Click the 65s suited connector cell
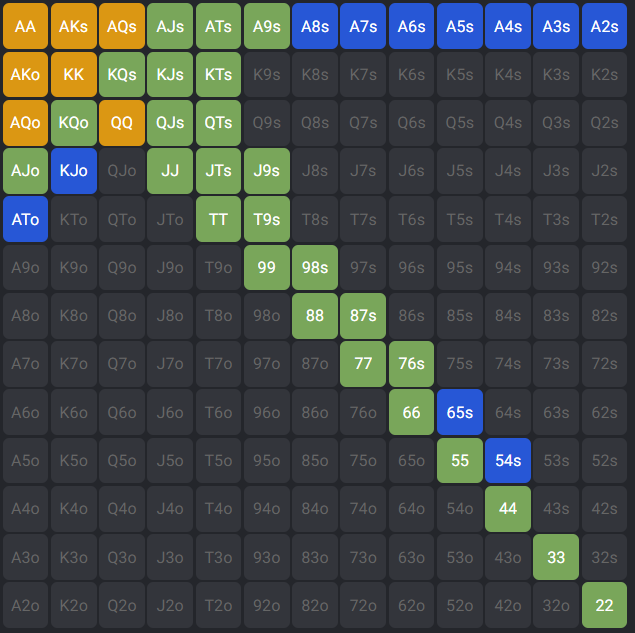Viewport: 635px width, 633px height. coord(460,412)
